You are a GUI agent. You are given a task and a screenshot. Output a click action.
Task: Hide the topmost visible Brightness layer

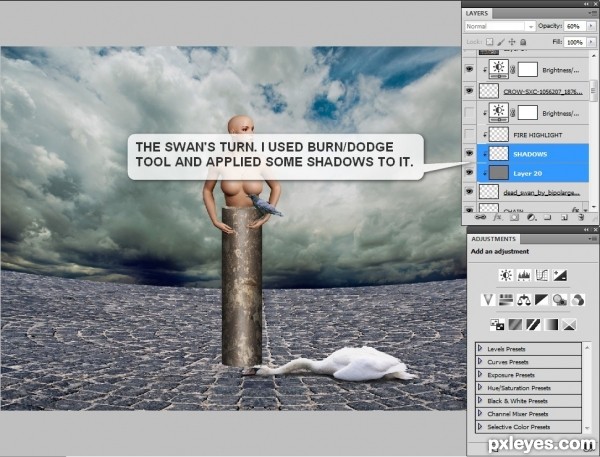click(x=470, y=69)
